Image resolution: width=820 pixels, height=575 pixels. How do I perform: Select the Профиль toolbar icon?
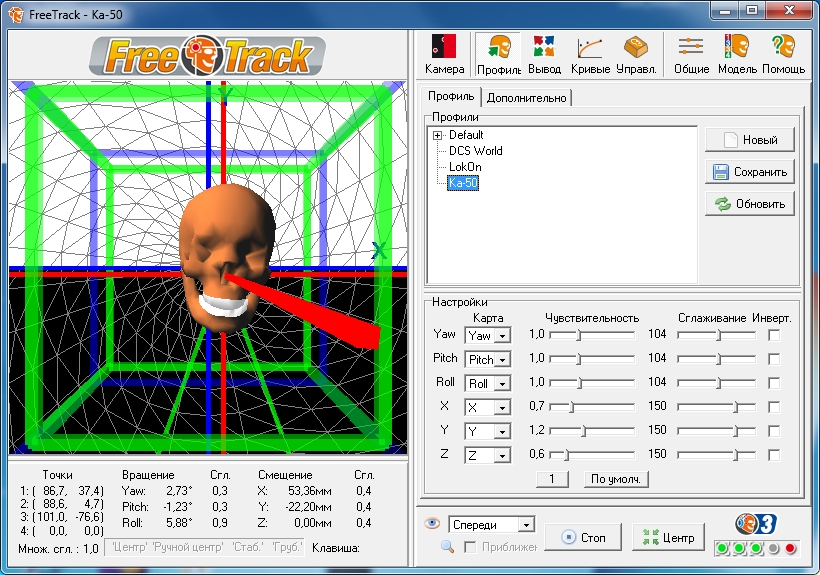click(x=498, y=54)
